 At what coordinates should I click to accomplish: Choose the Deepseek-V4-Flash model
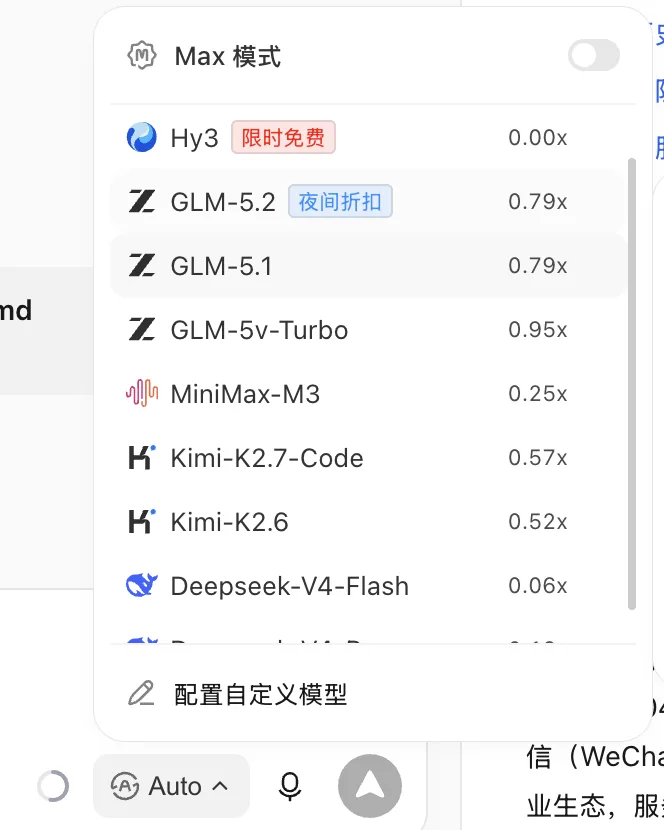368,586
